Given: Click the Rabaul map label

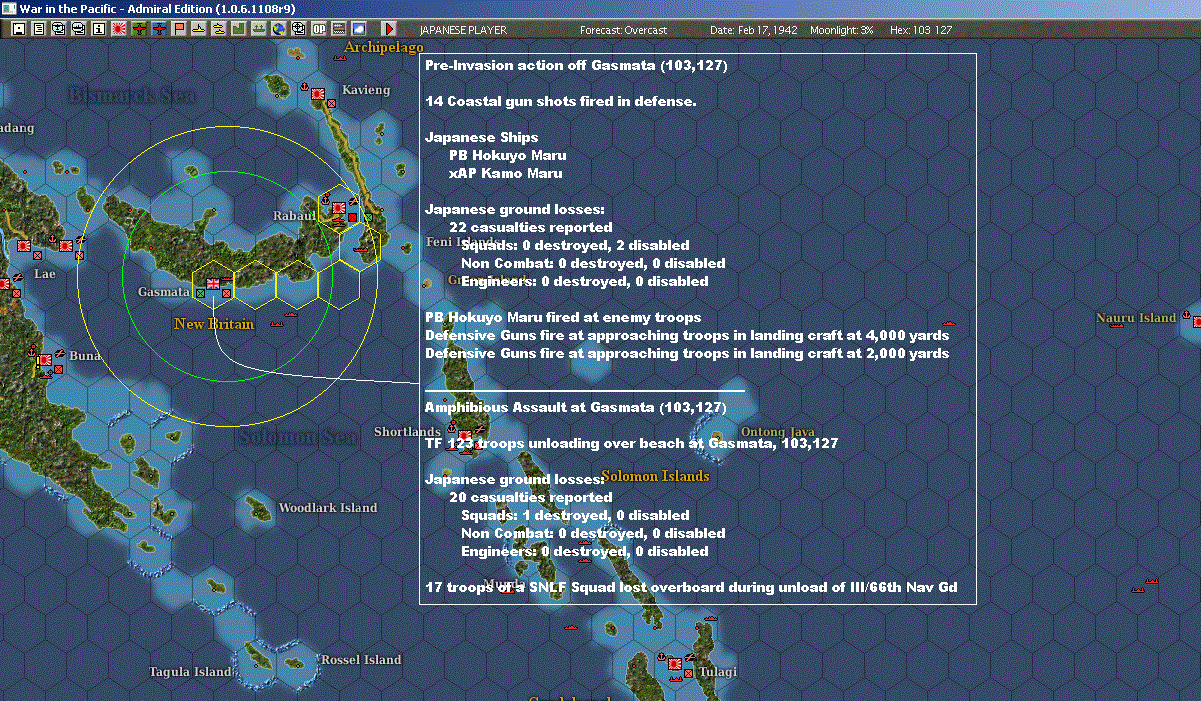Looking at the screenshot, I should click(x=295, y=216).
